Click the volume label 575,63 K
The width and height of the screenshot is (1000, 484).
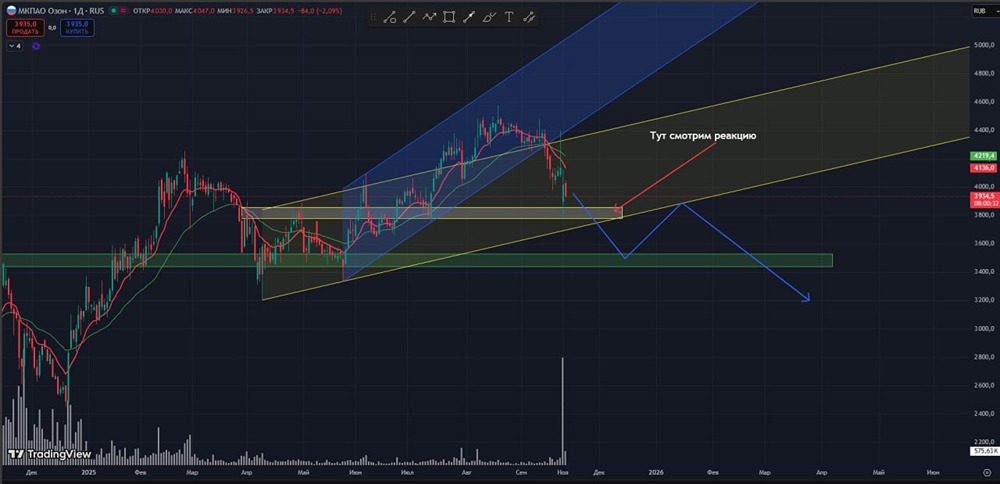tap(985, 451)
